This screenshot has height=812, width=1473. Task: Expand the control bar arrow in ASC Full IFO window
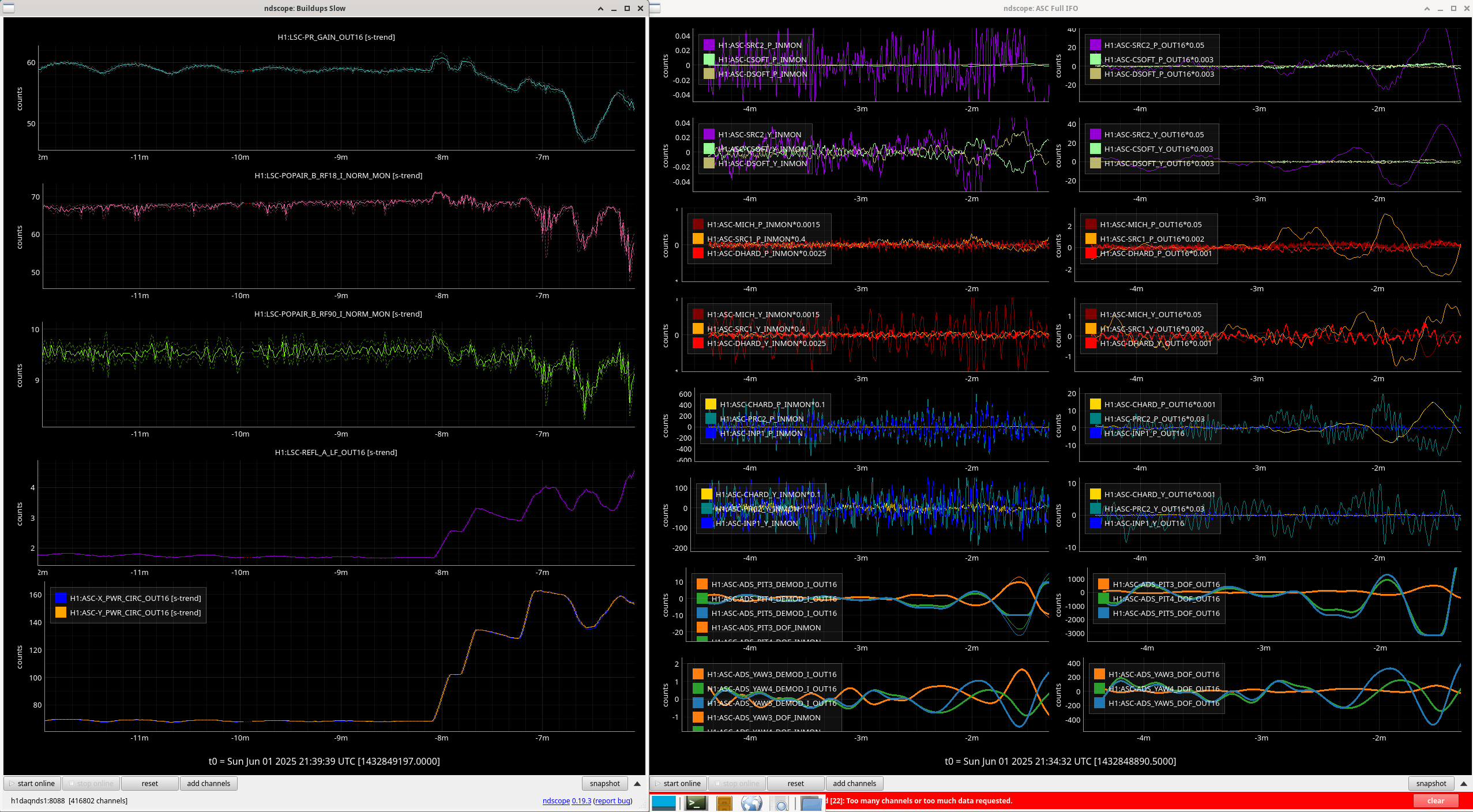[1463, 783]
